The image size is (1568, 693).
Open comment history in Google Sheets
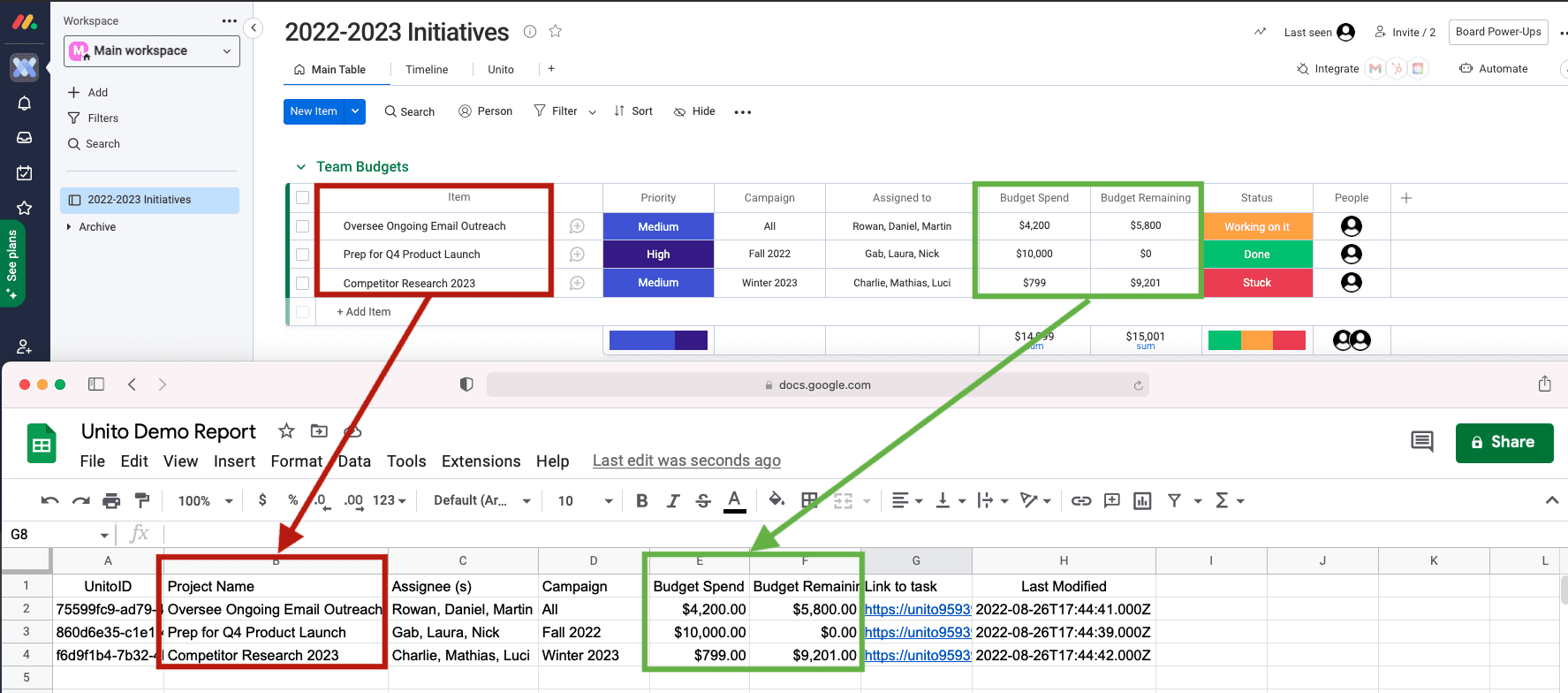pos(1422,441)
